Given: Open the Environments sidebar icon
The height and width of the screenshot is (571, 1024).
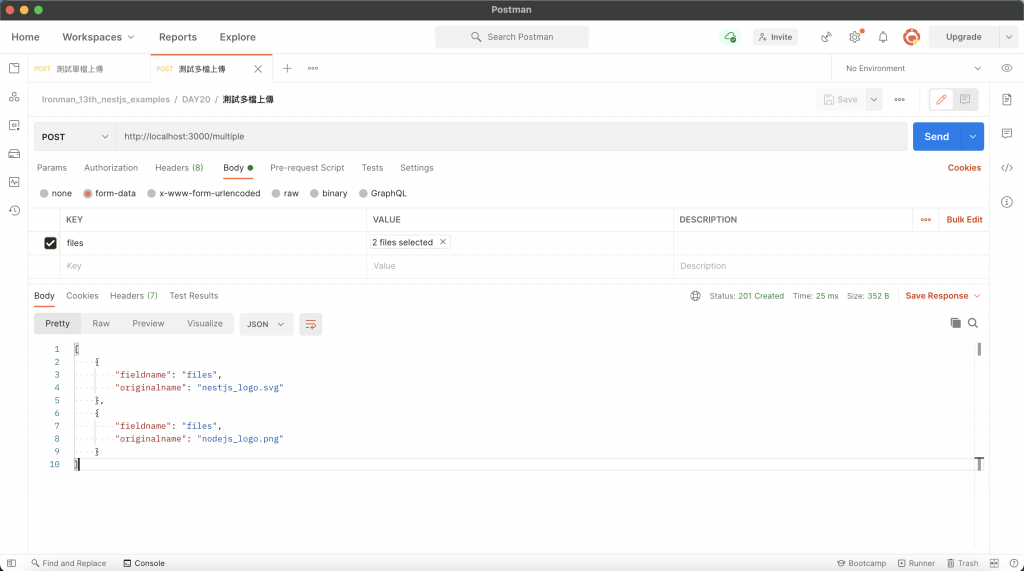Looking at the screenshot, I should [x=14, y=125].
